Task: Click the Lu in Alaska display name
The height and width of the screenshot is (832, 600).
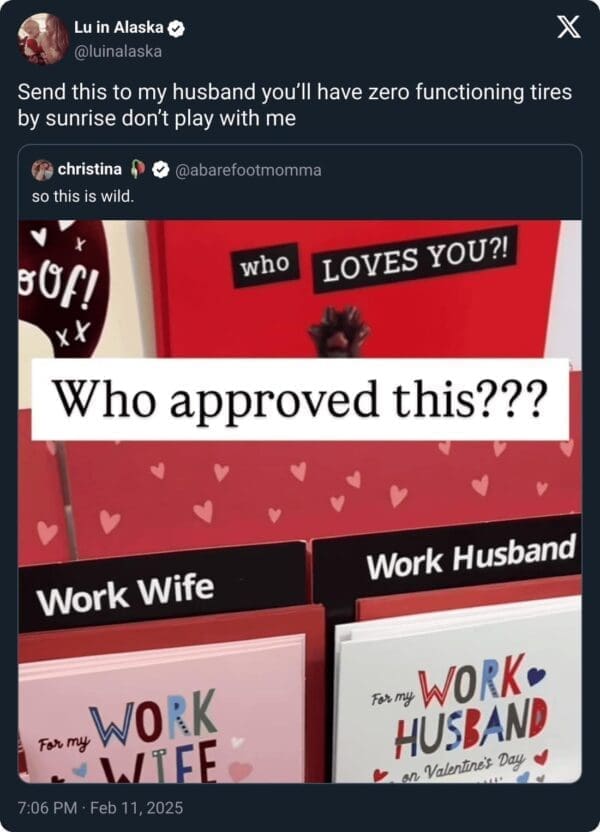Action: point(119,28)
